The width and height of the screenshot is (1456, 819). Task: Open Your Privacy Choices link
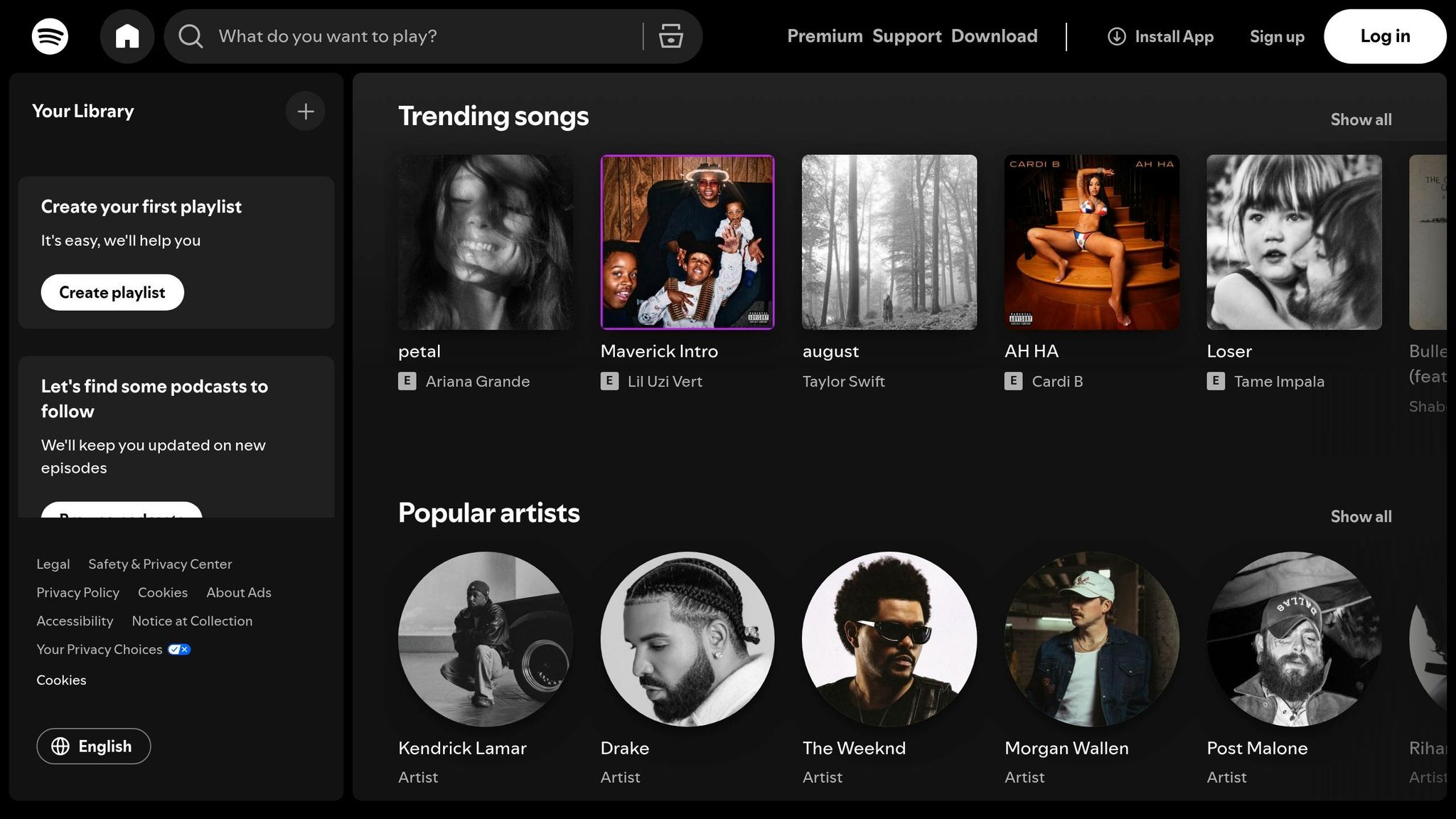114,649
